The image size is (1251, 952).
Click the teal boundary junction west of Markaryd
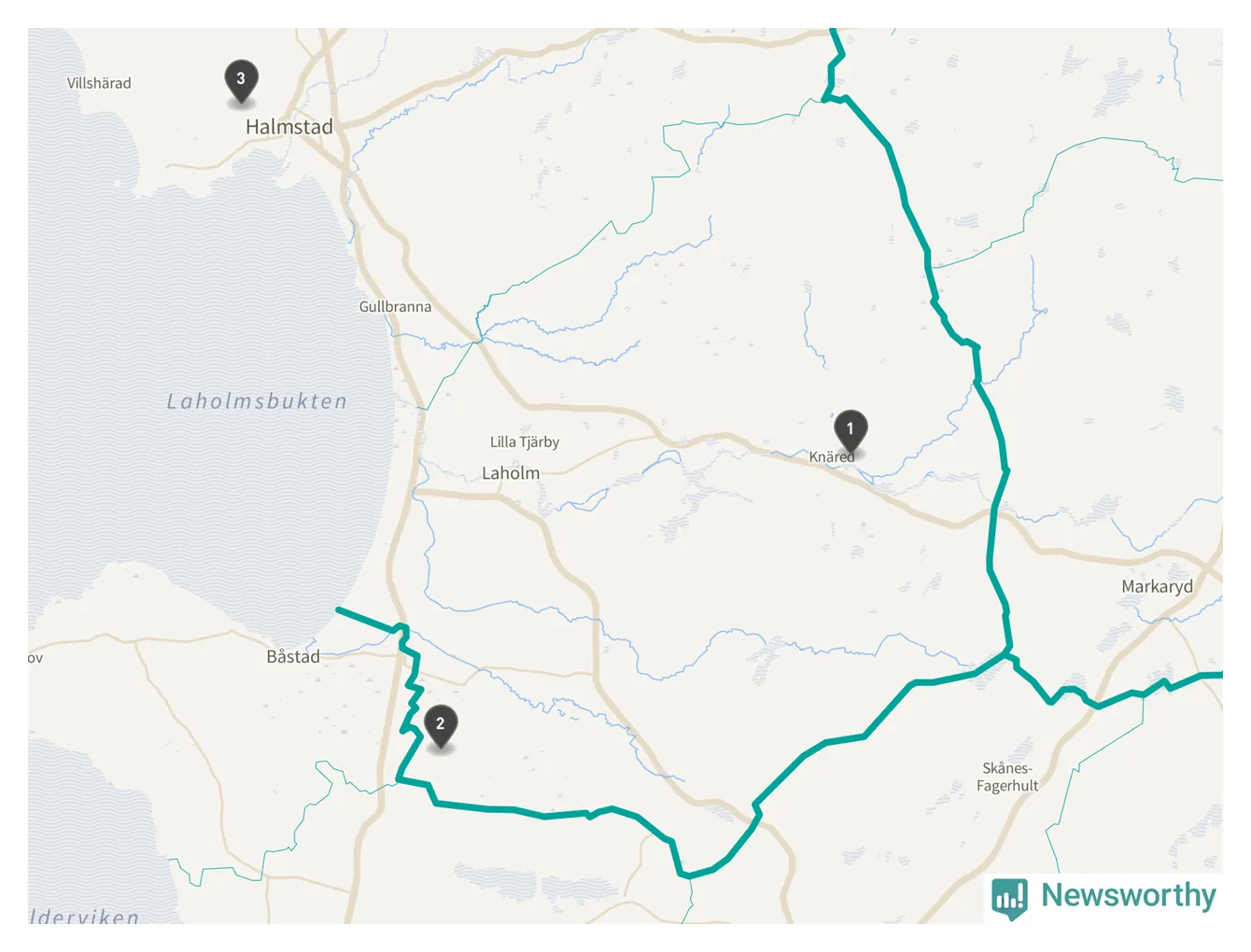pos(1008,653)
